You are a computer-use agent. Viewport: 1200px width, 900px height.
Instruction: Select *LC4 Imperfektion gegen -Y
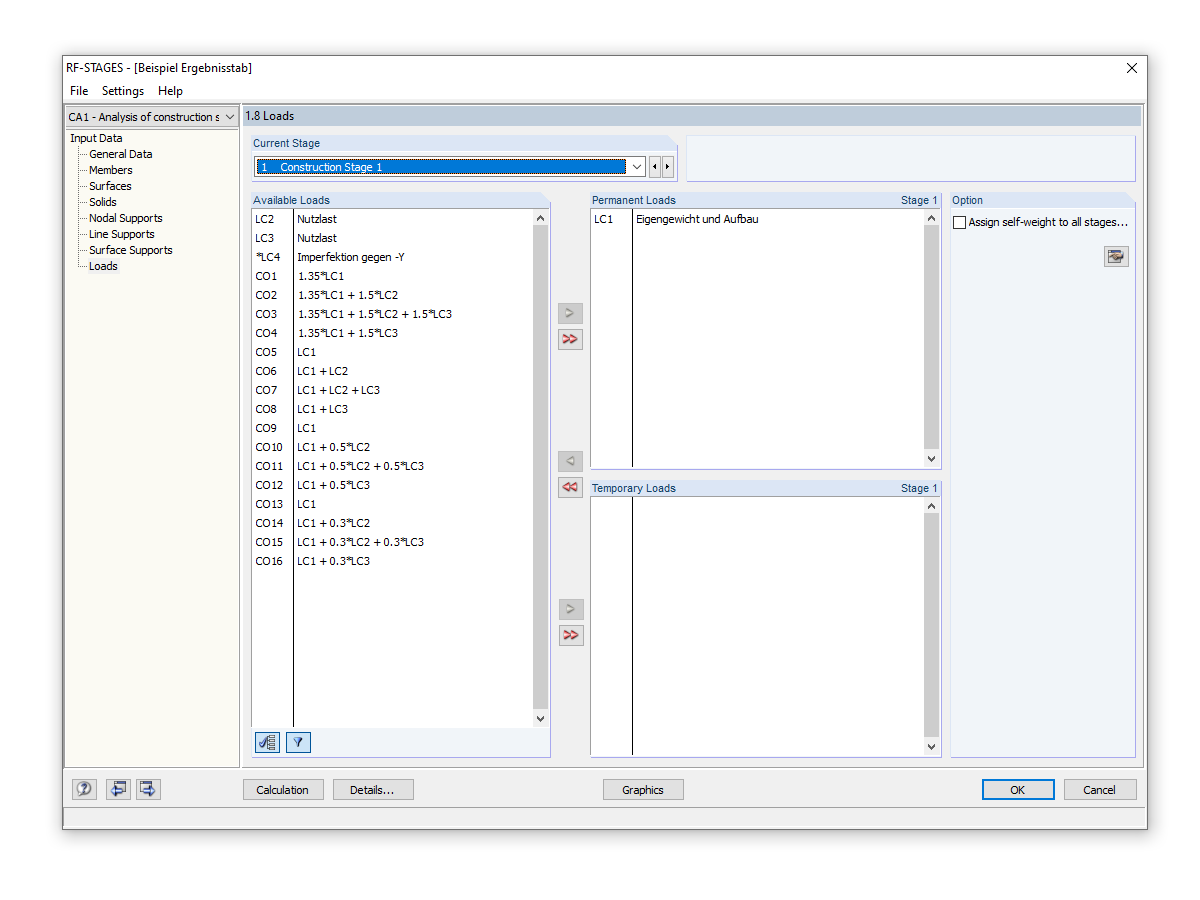[x=393, y=257]
